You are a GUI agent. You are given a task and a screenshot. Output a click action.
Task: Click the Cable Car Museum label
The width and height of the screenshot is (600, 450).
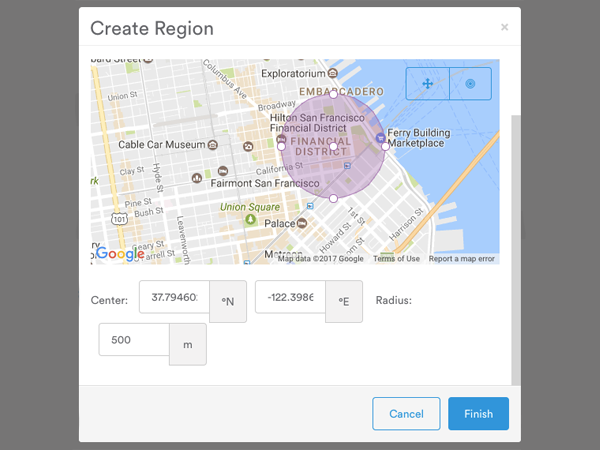pyautogui.click(x=161, y=145)
